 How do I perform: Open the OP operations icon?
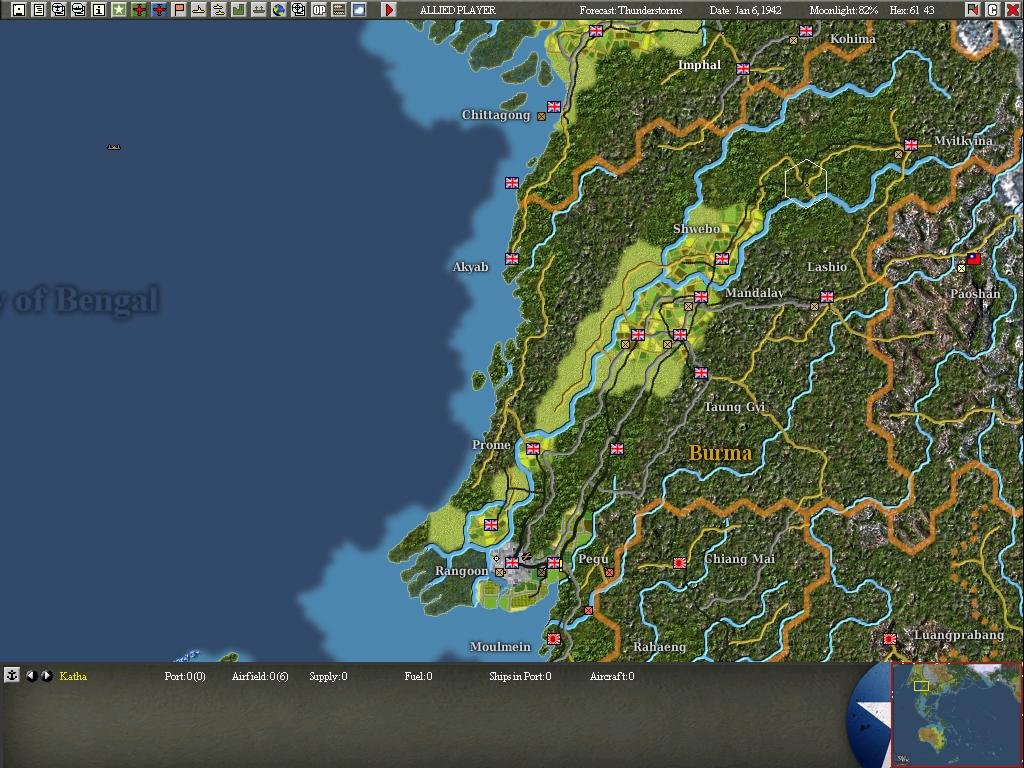(x=319, y=10)
